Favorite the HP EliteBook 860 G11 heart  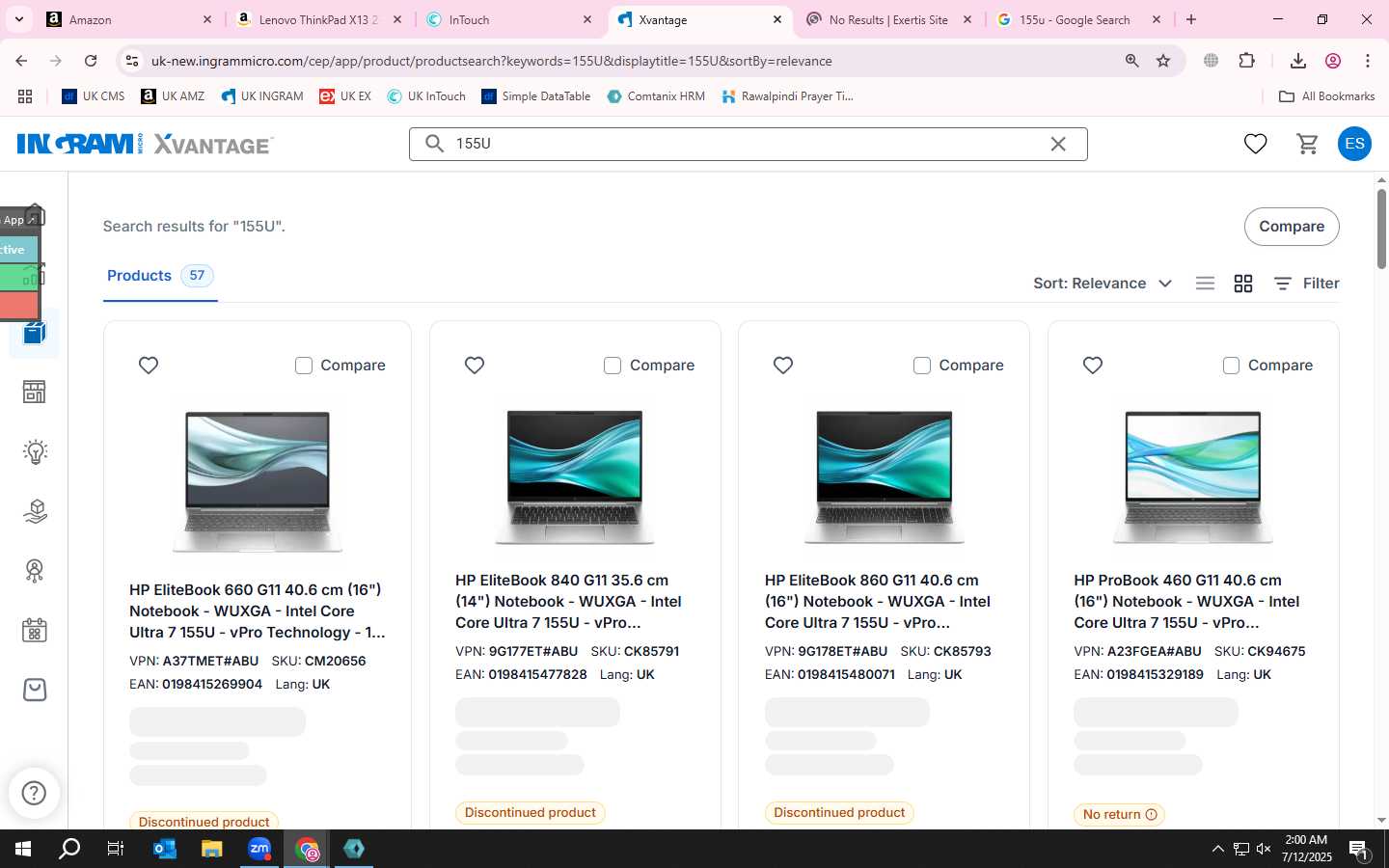tap(783, 366)
